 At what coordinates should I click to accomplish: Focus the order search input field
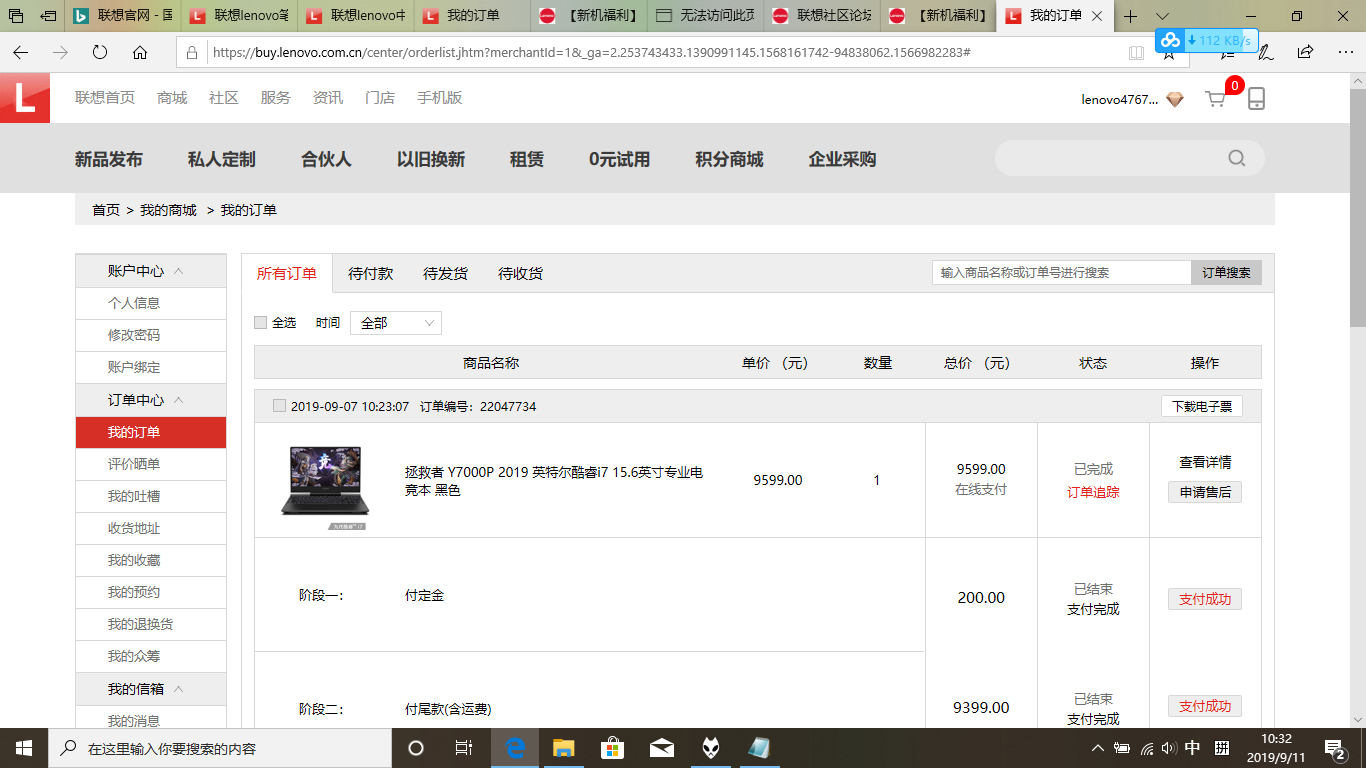[x=1062, y=273]
